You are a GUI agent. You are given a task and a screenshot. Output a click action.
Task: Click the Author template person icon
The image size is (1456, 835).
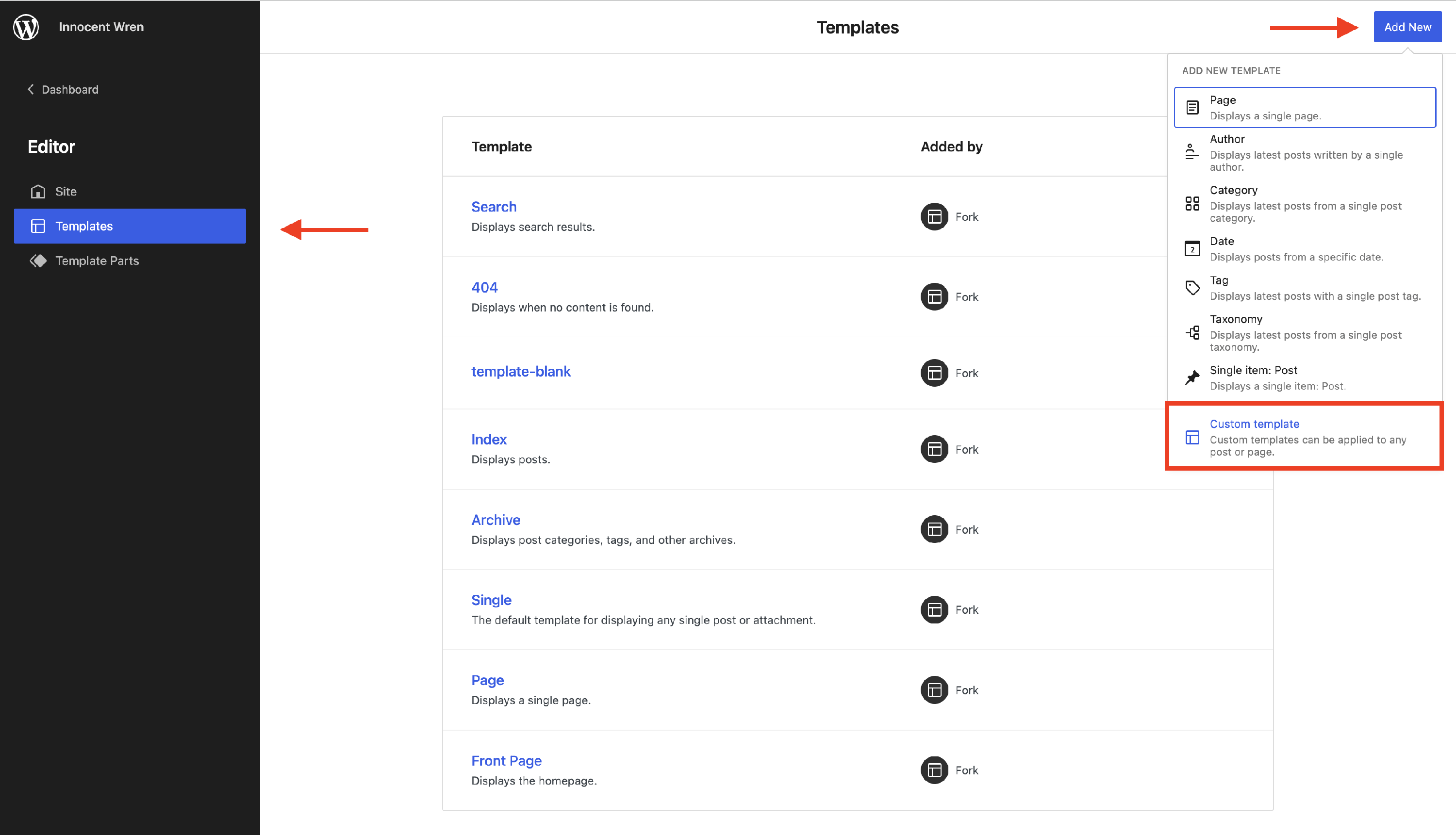1191,152
